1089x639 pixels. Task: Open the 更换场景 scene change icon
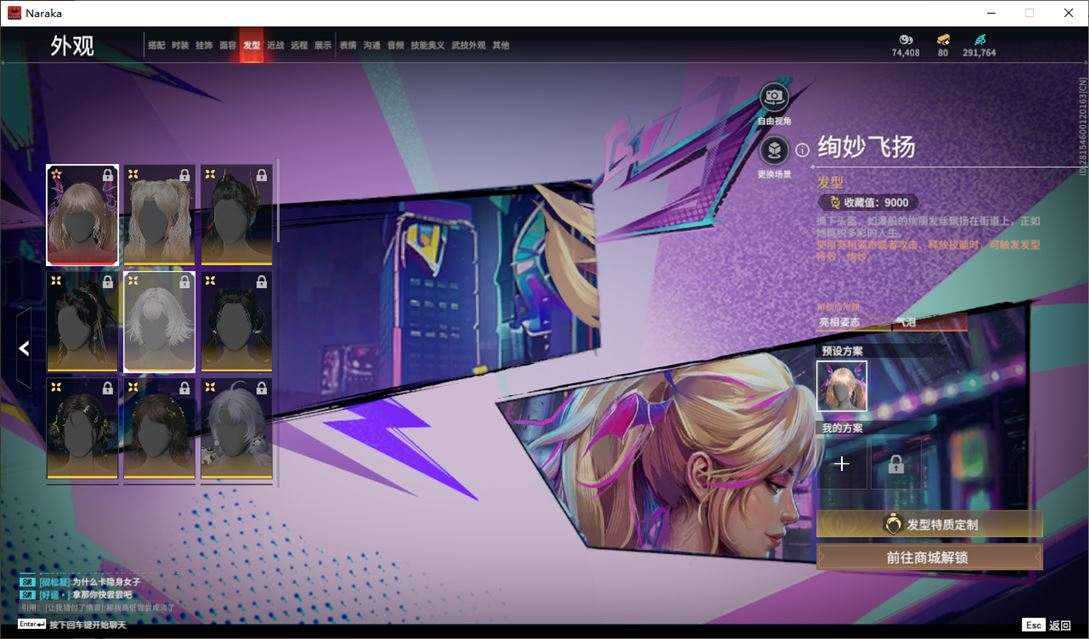(774, 151)
